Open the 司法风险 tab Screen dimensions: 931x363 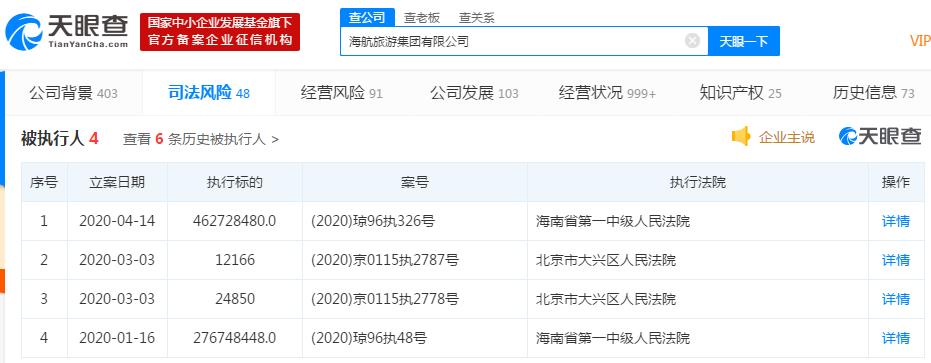208,93
